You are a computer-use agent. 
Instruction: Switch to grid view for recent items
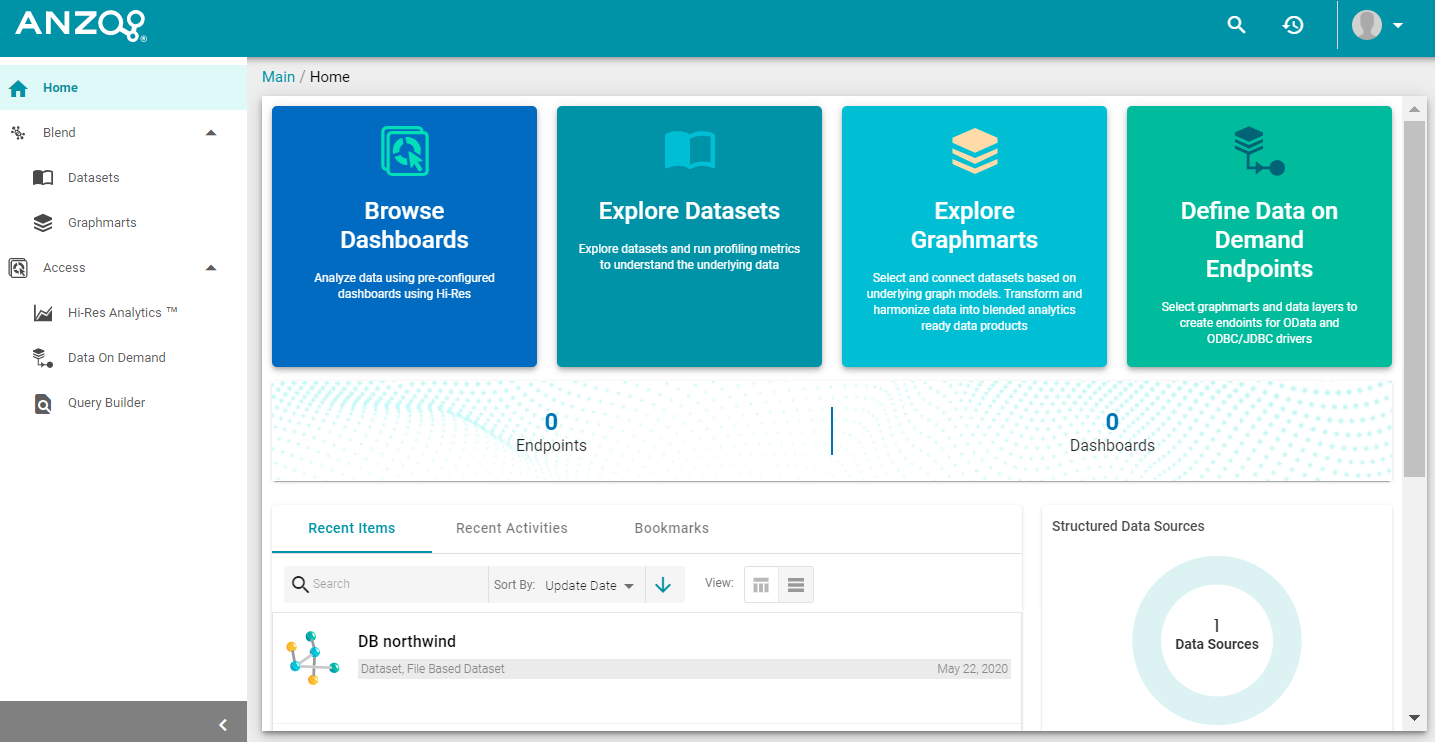pyautogui.click(x=761, y=584)
